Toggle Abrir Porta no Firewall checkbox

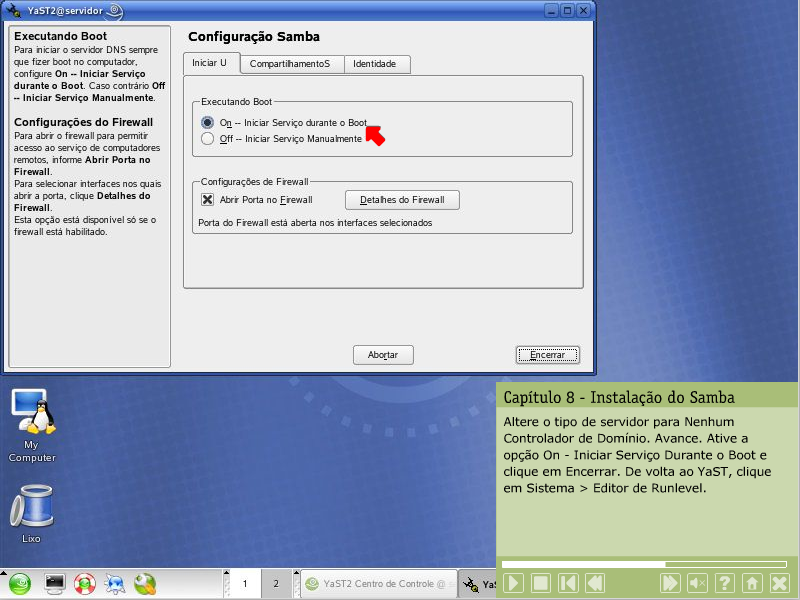(x=208, y=200)
